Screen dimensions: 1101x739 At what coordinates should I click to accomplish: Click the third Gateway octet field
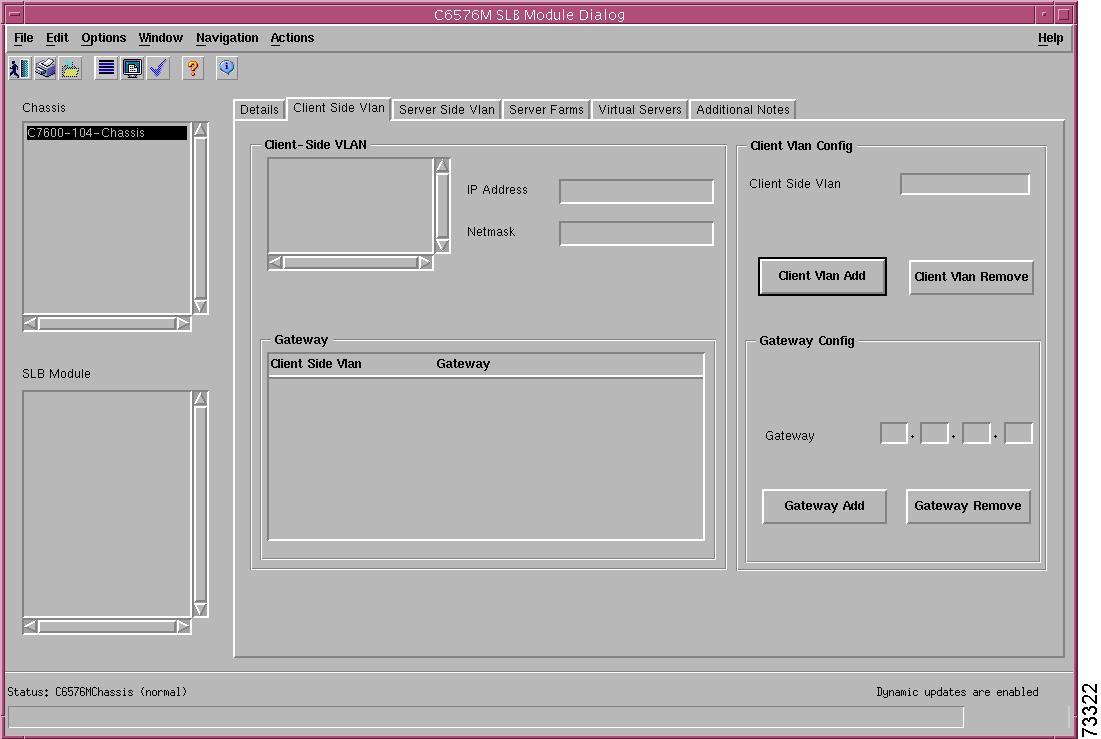pyautogui.click(x=976, y=433)
